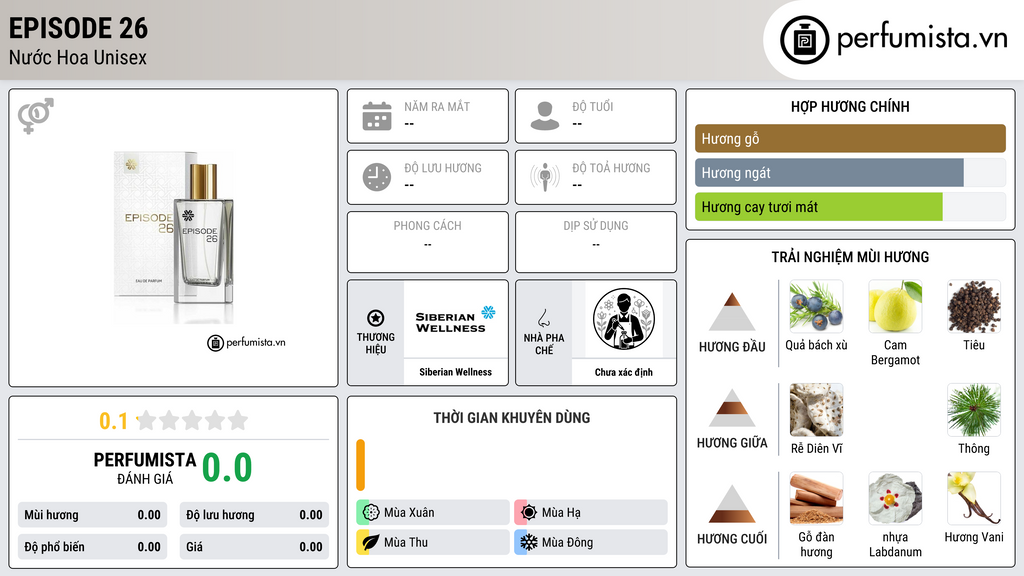Click the green 0.0 Perfumista score

pos(227,468)
